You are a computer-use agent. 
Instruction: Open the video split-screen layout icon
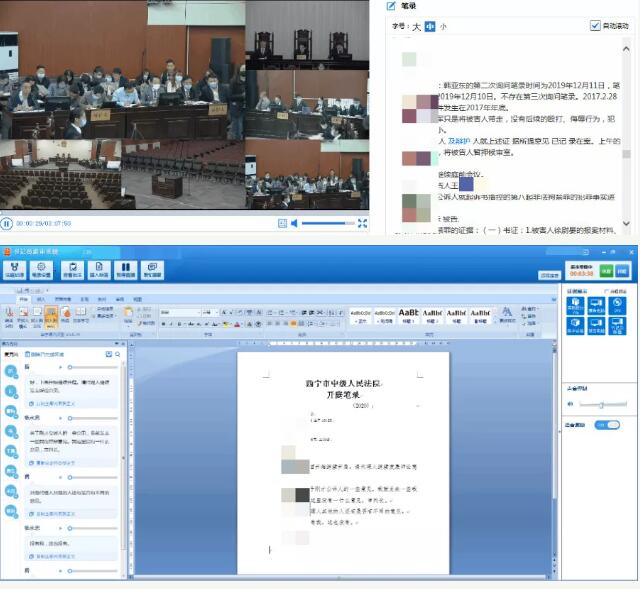coord(282,223)
